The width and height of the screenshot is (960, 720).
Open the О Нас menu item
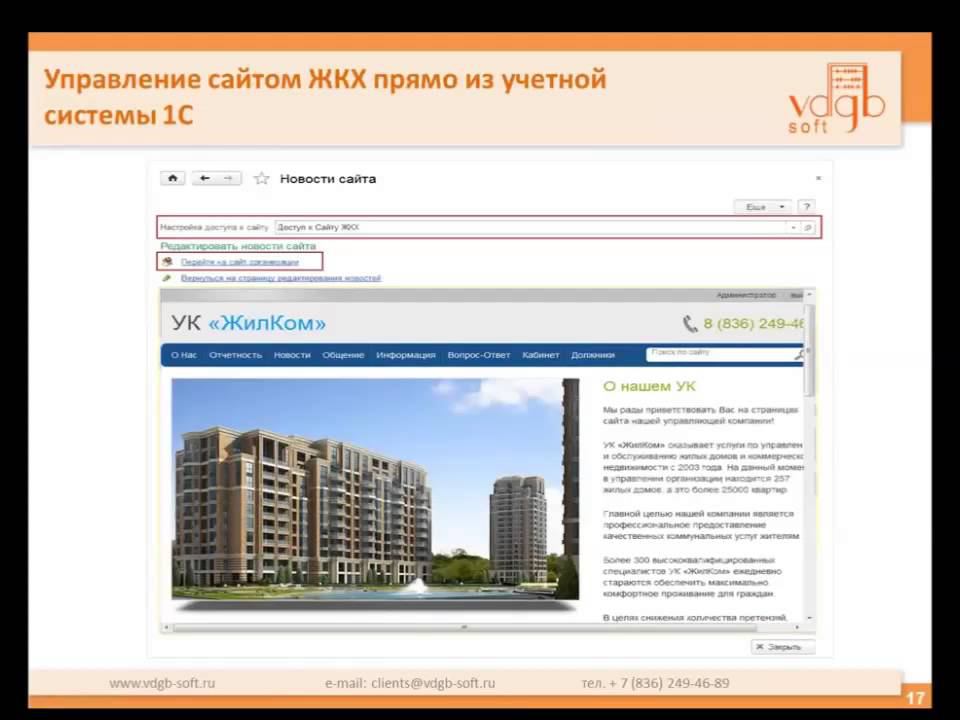(x=184, y=355)
